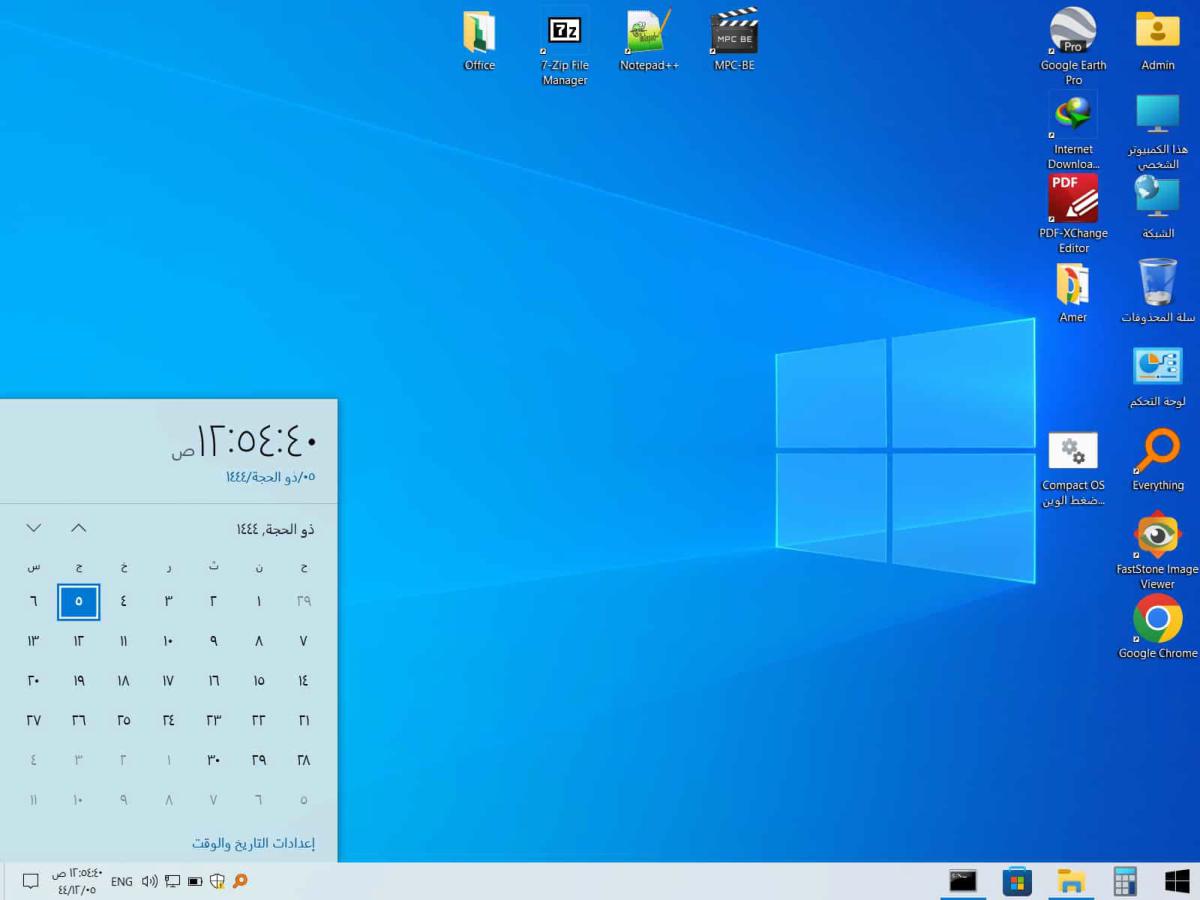
Task: Open the 7-Zip File Manager shortcut
Action: pos(564,33)
